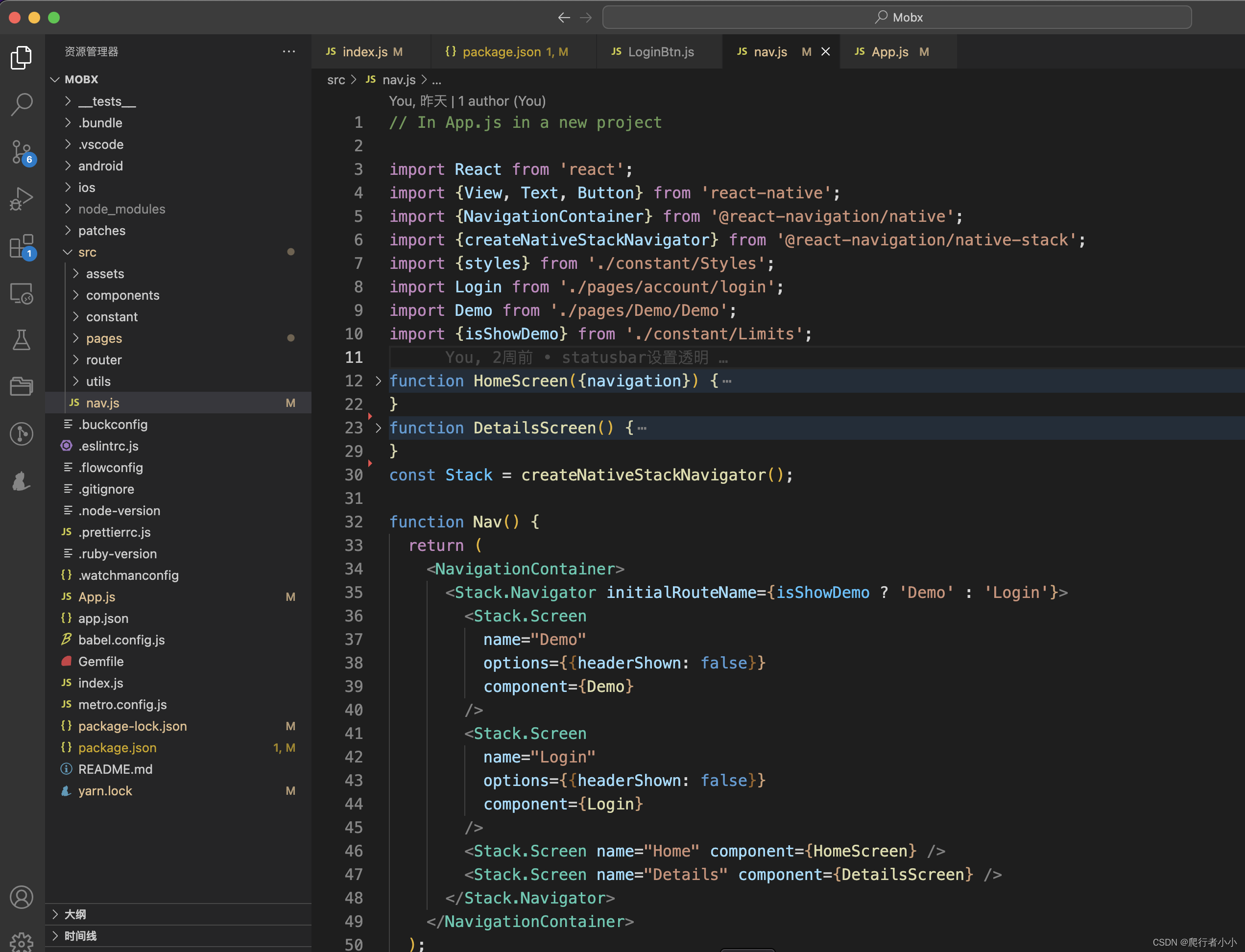Open the Extensions view icon
Image resolution: width=1245 pixels, height=952 pixels.
pyautogui.click(x=22, y=246)
